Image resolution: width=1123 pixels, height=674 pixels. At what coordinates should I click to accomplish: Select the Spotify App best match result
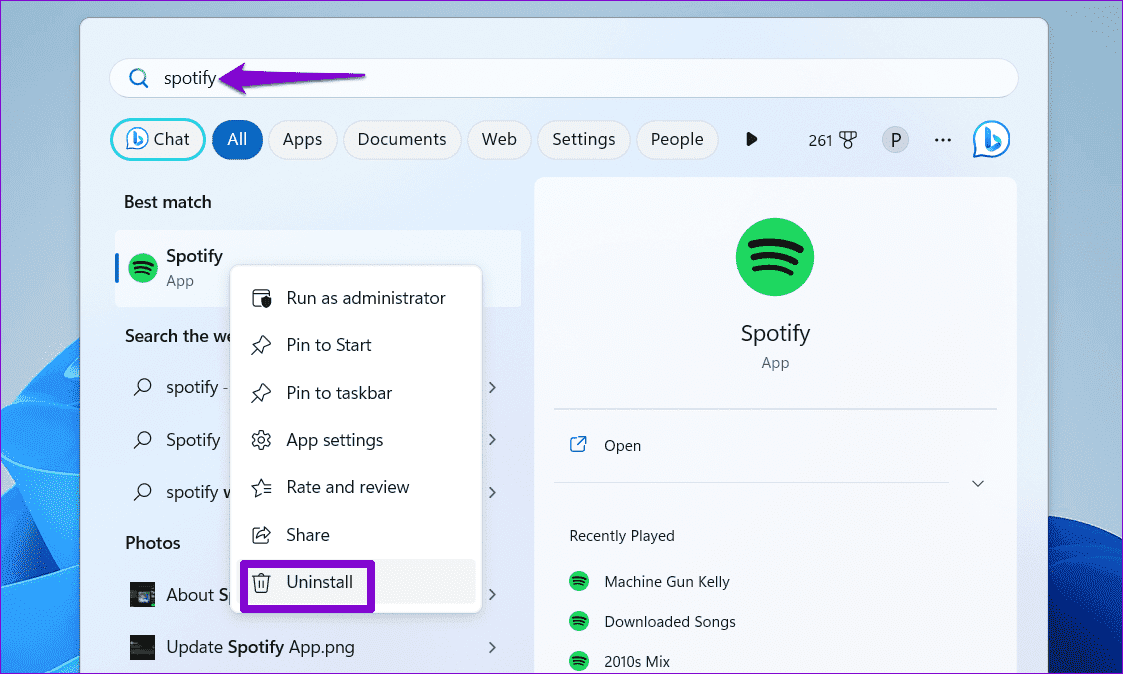coord(318,268)
